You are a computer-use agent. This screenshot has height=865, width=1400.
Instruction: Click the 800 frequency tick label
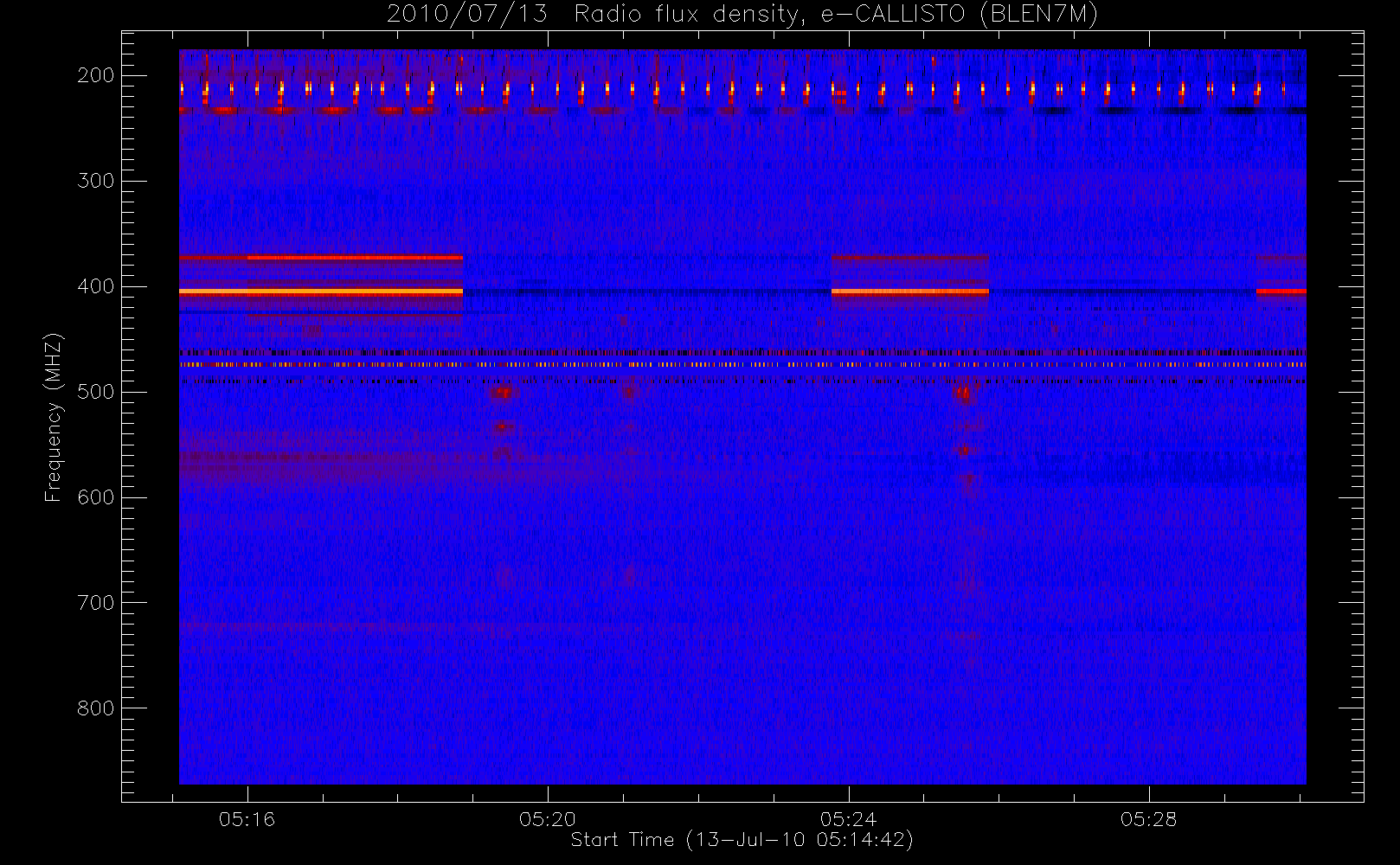point(95,708)
